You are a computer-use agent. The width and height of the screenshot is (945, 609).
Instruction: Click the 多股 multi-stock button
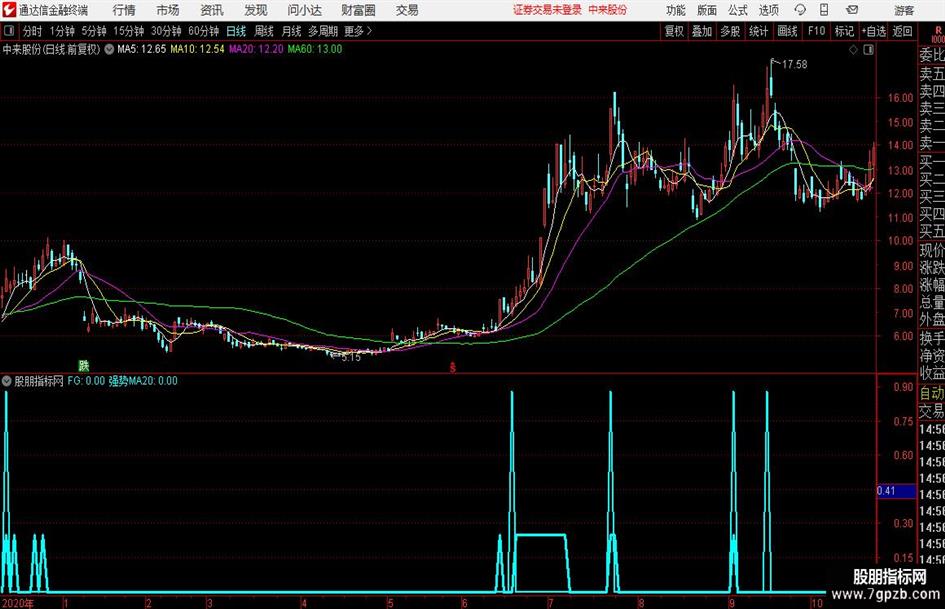pos(730,31)
